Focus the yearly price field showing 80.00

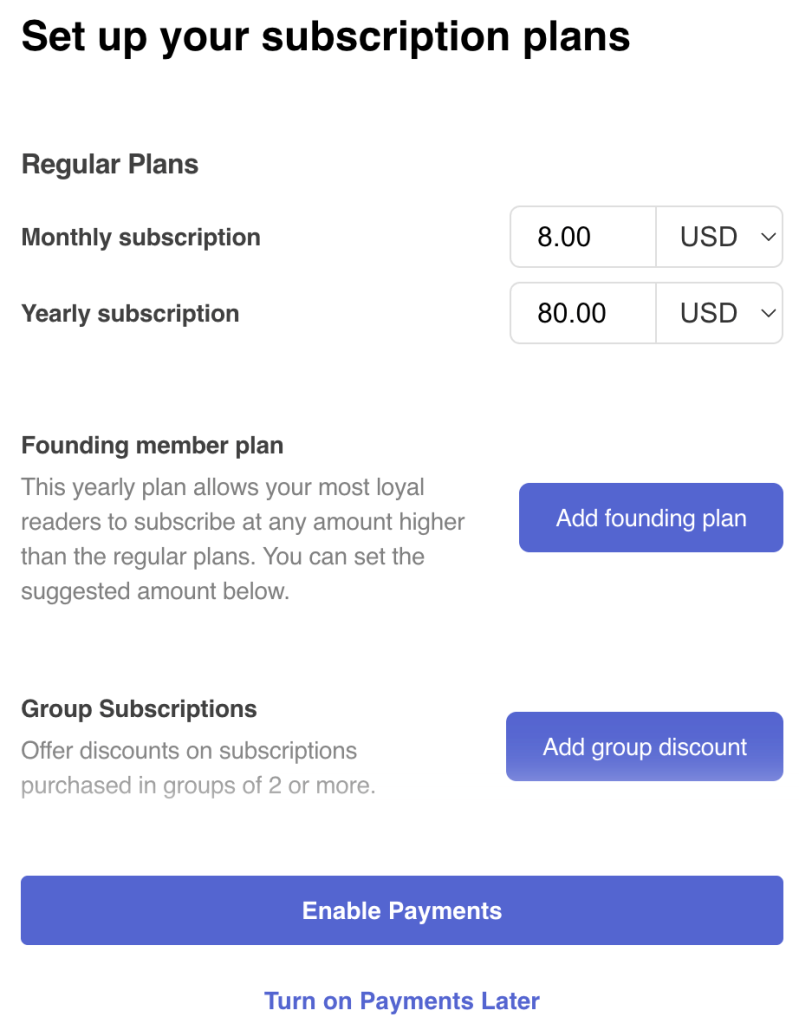[583, 313]
